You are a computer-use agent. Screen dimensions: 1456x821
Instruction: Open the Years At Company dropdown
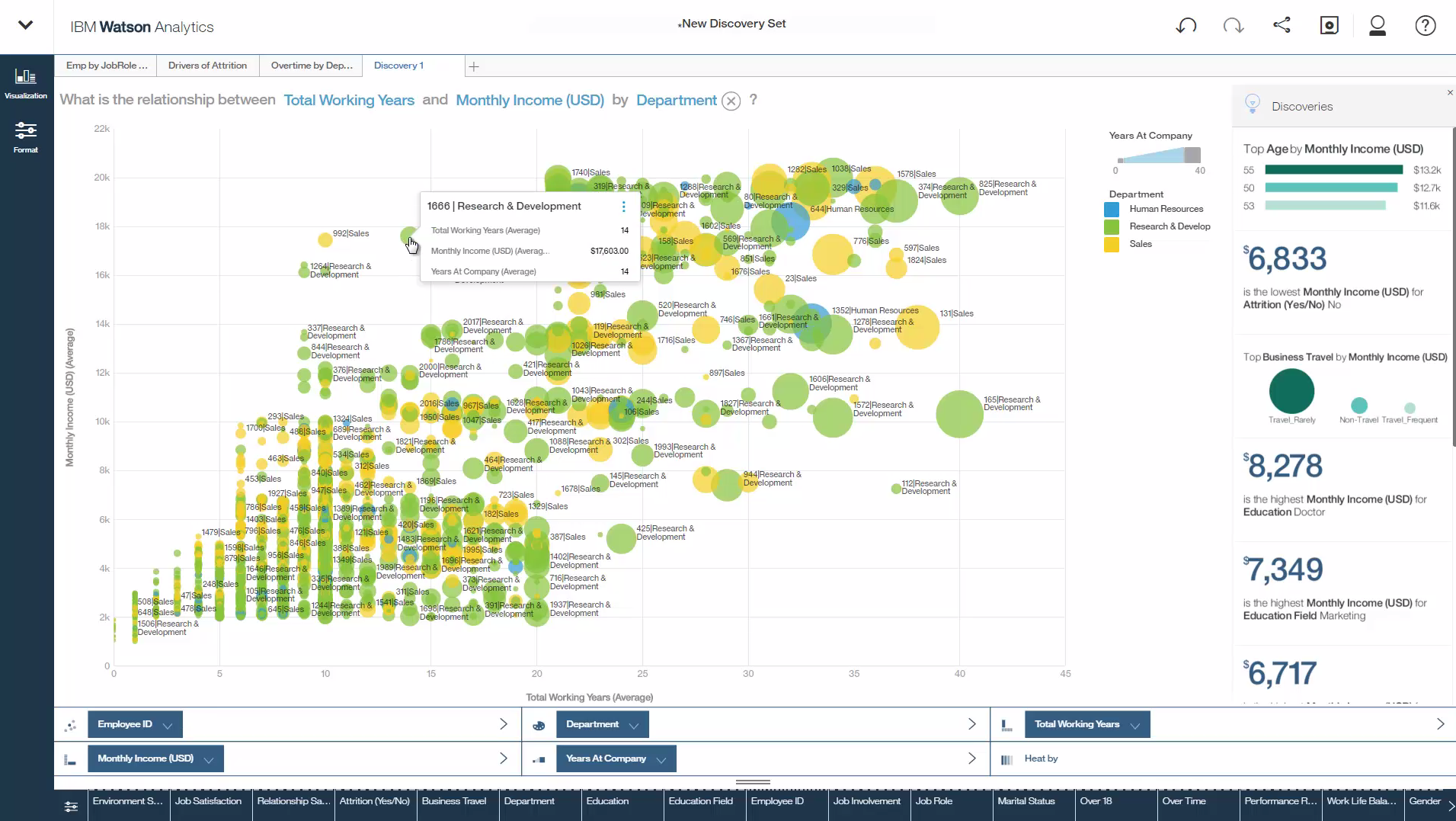coord(661,759)
